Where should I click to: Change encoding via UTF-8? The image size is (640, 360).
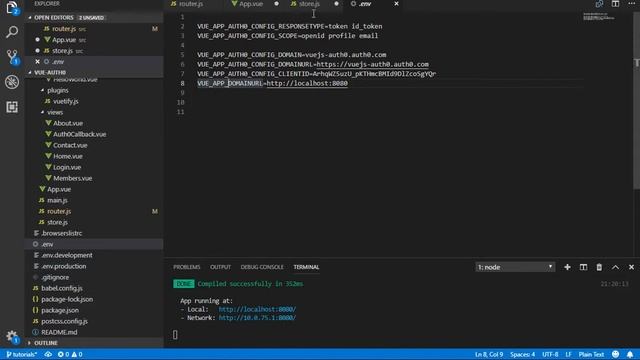(550, 354)
